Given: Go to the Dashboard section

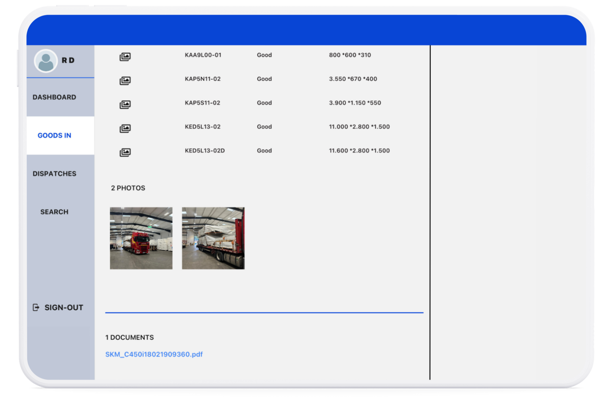Looking at the screenshot, I should 54,97.
